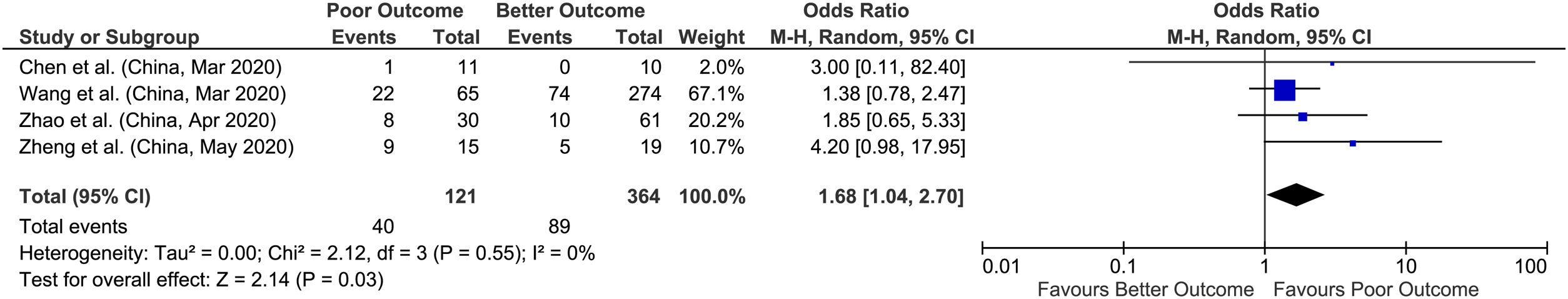This screenshot has height=299, width=1568.
Task: Click the Favours Better Outcome axis label
Action: coord(1145,290)
